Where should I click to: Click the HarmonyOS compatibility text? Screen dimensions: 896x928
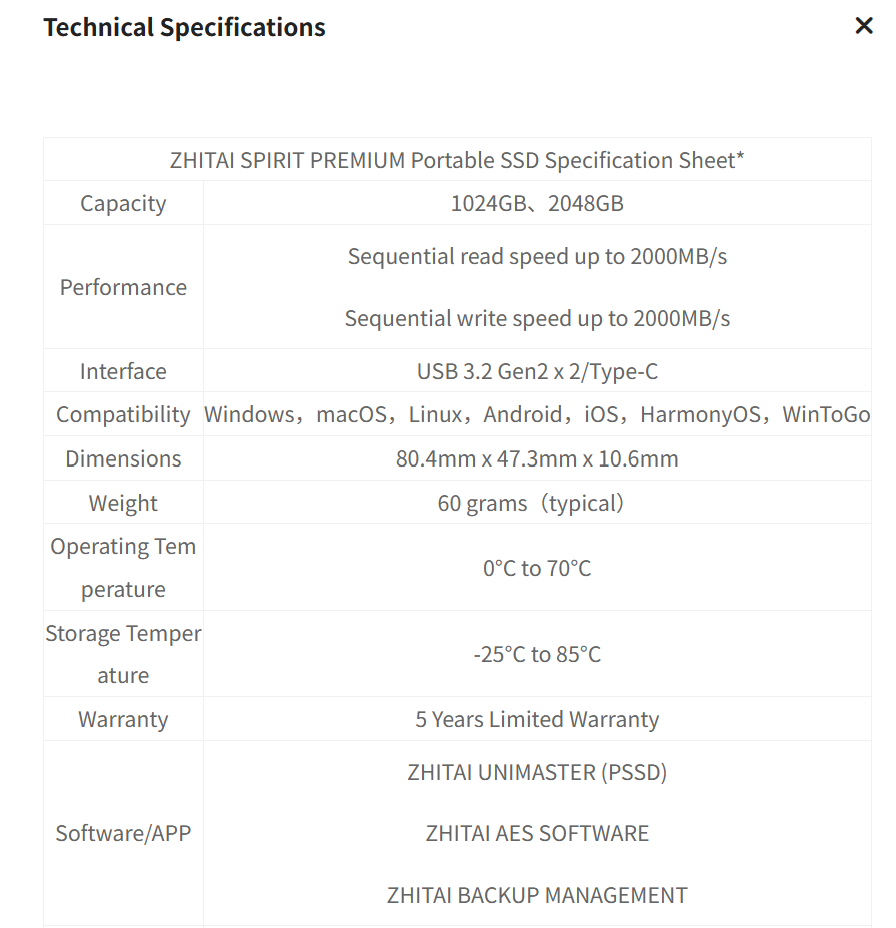pos(700,414)
